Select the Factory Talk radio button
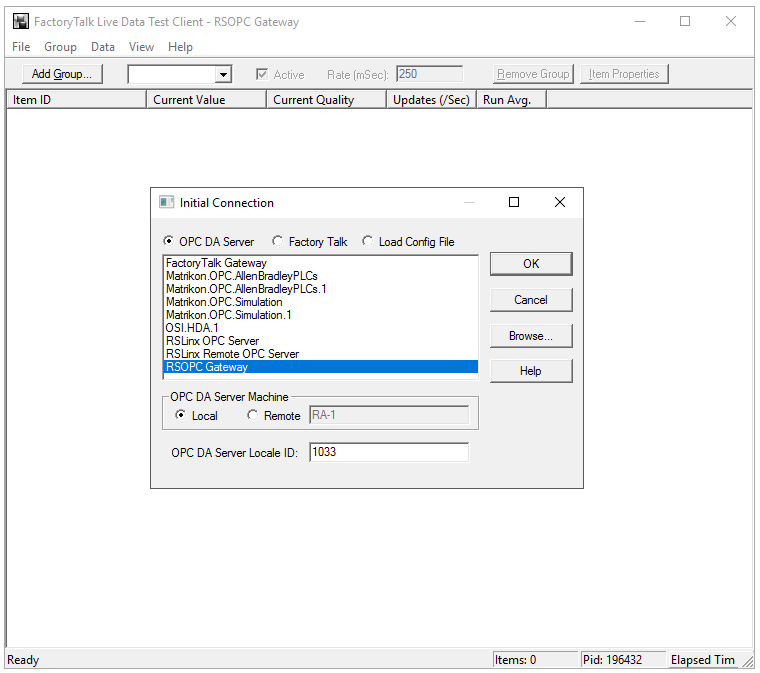Viewport: 760px width, 673px height. click(277, 241)
